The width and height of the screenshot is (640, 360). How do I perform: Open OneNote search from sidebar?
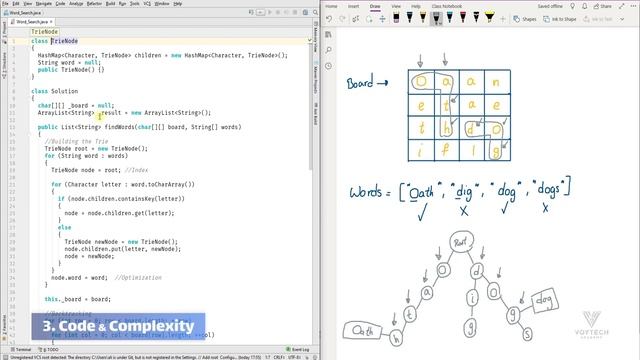[328, 50]
